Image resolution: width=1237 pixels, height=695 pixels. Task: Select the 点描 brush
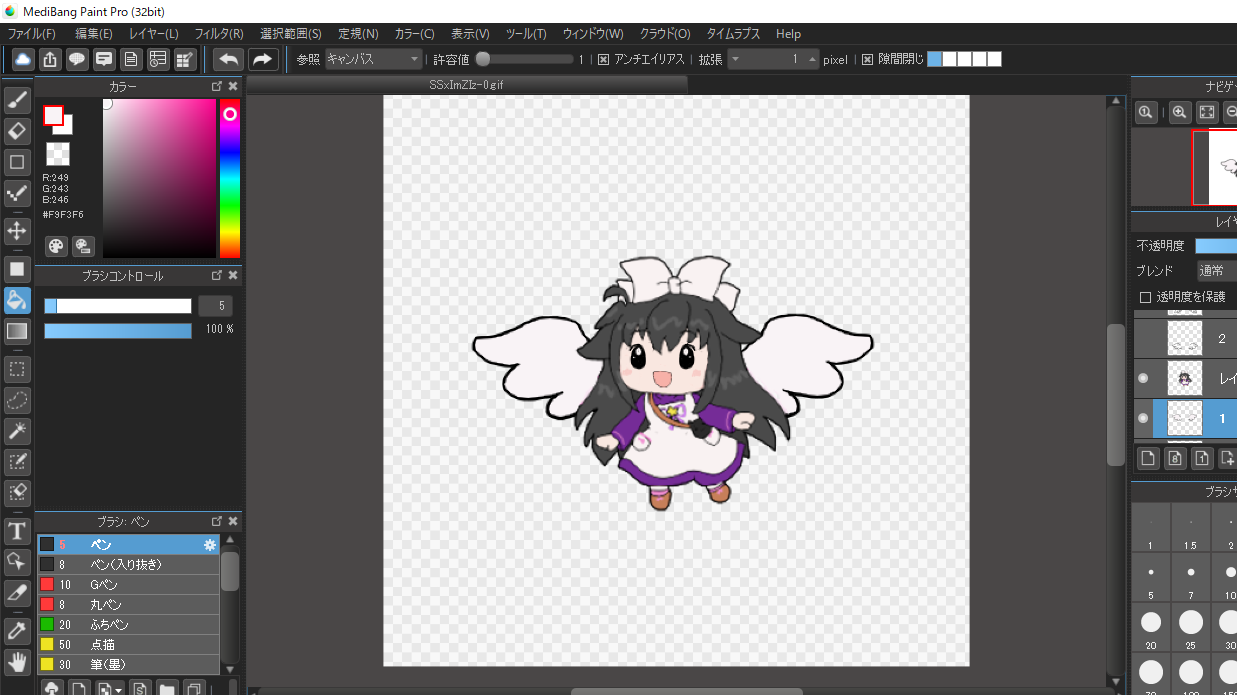pyautogui.click(x=128, y=645)
